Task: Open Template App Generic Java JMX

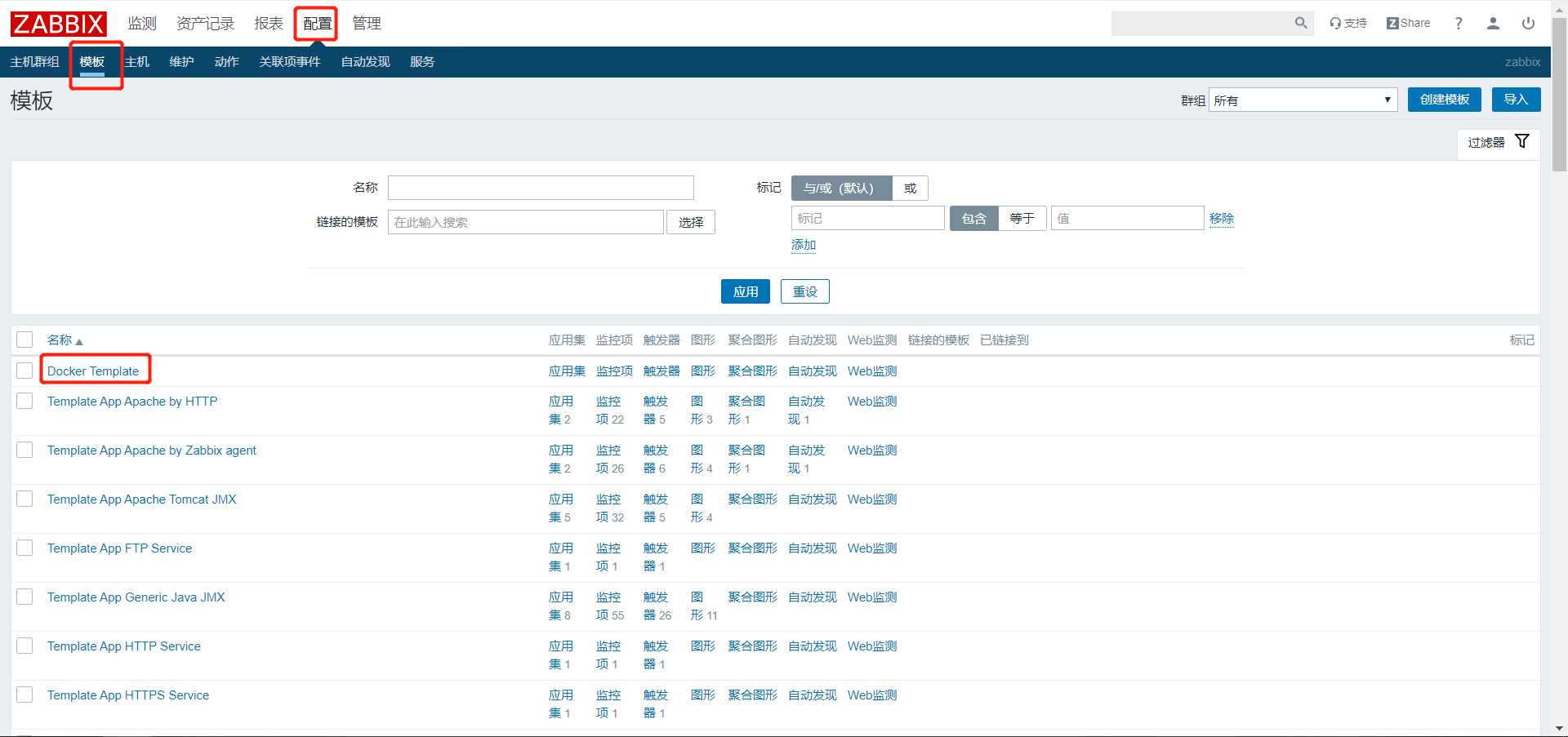Action: (136, 597)
